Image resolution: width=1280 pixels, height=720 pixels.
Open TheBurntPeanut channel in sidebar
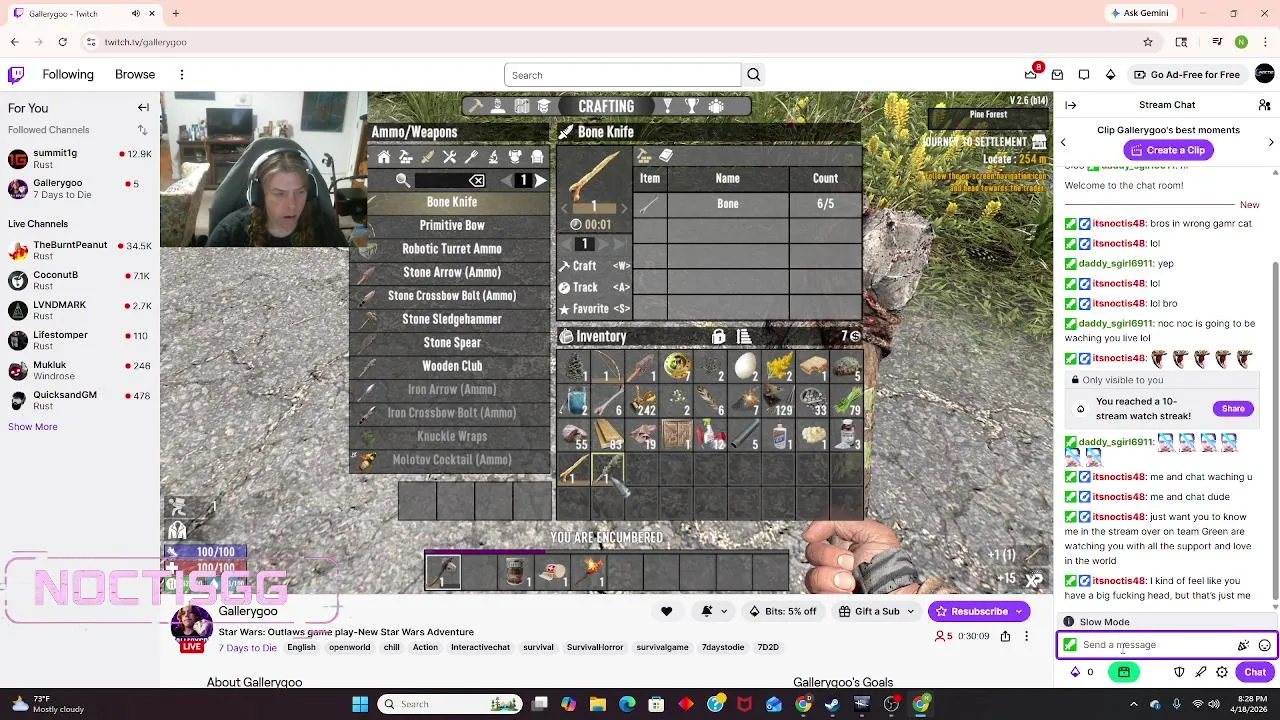[x=80, y=251]
